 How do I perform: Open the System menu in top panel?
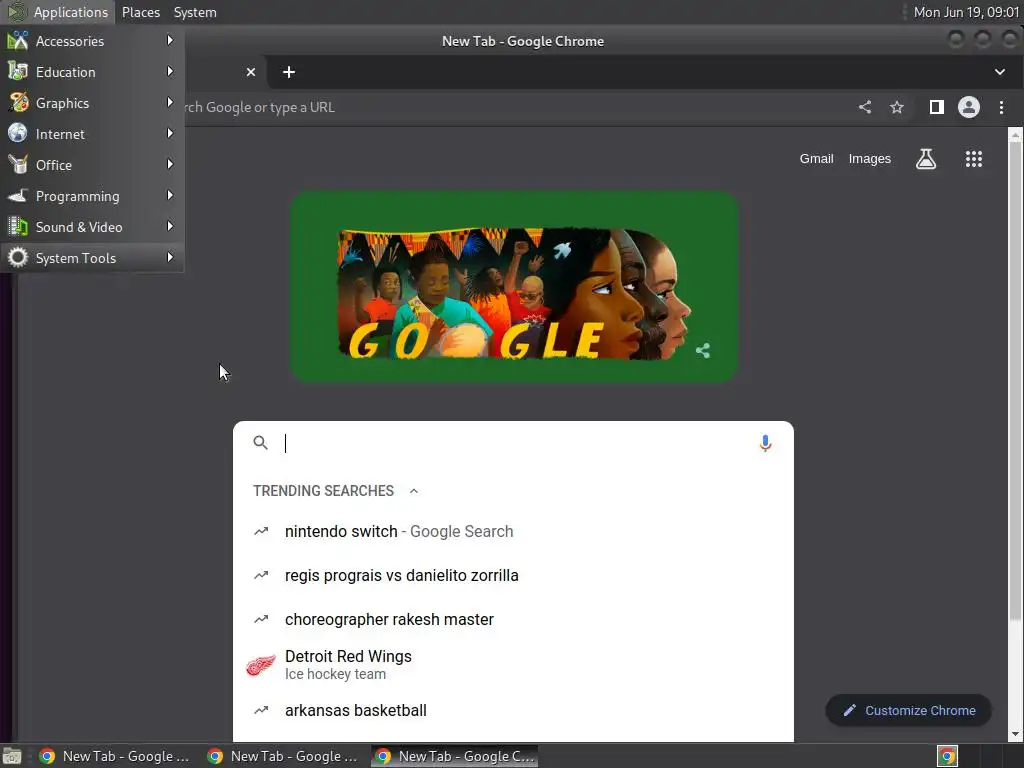[195, 12]
